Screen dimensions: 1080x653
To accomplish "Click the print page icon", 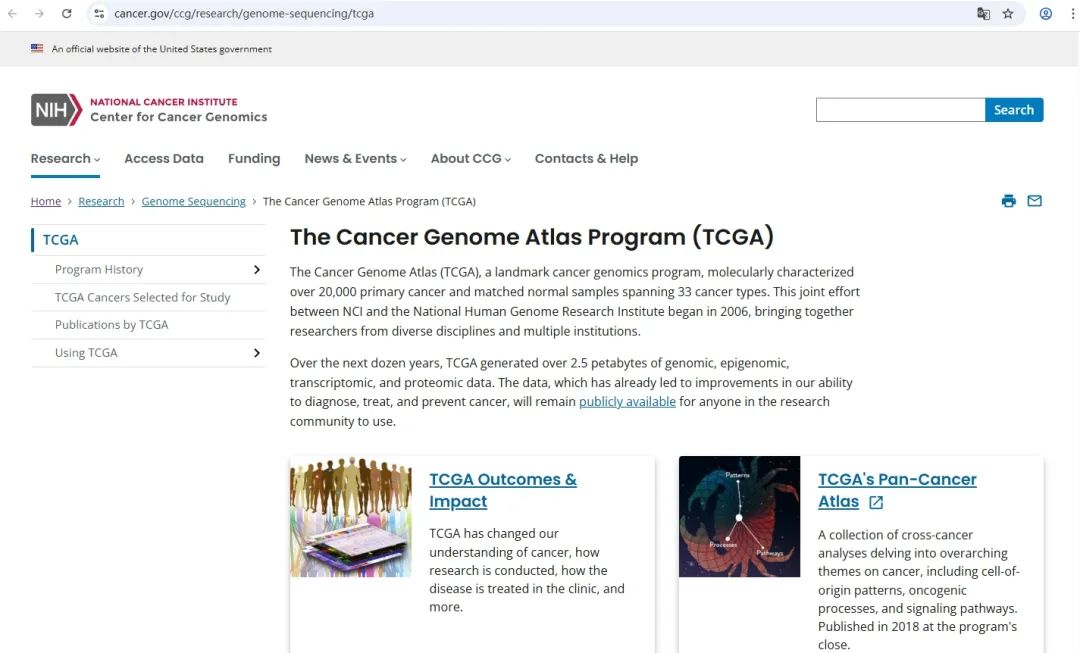I will 1009,200.
